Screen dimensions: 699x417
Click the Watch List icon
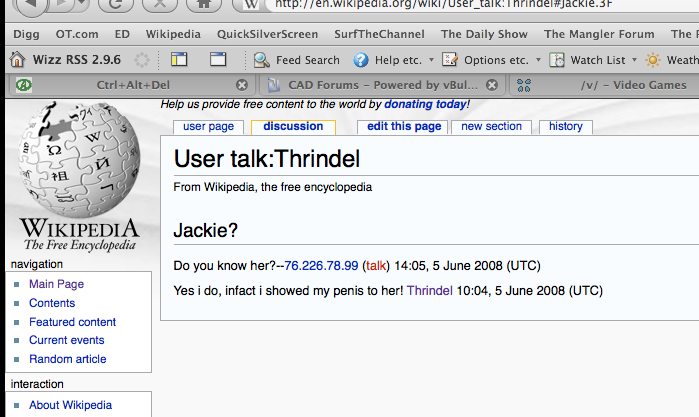tap(557, 60)
